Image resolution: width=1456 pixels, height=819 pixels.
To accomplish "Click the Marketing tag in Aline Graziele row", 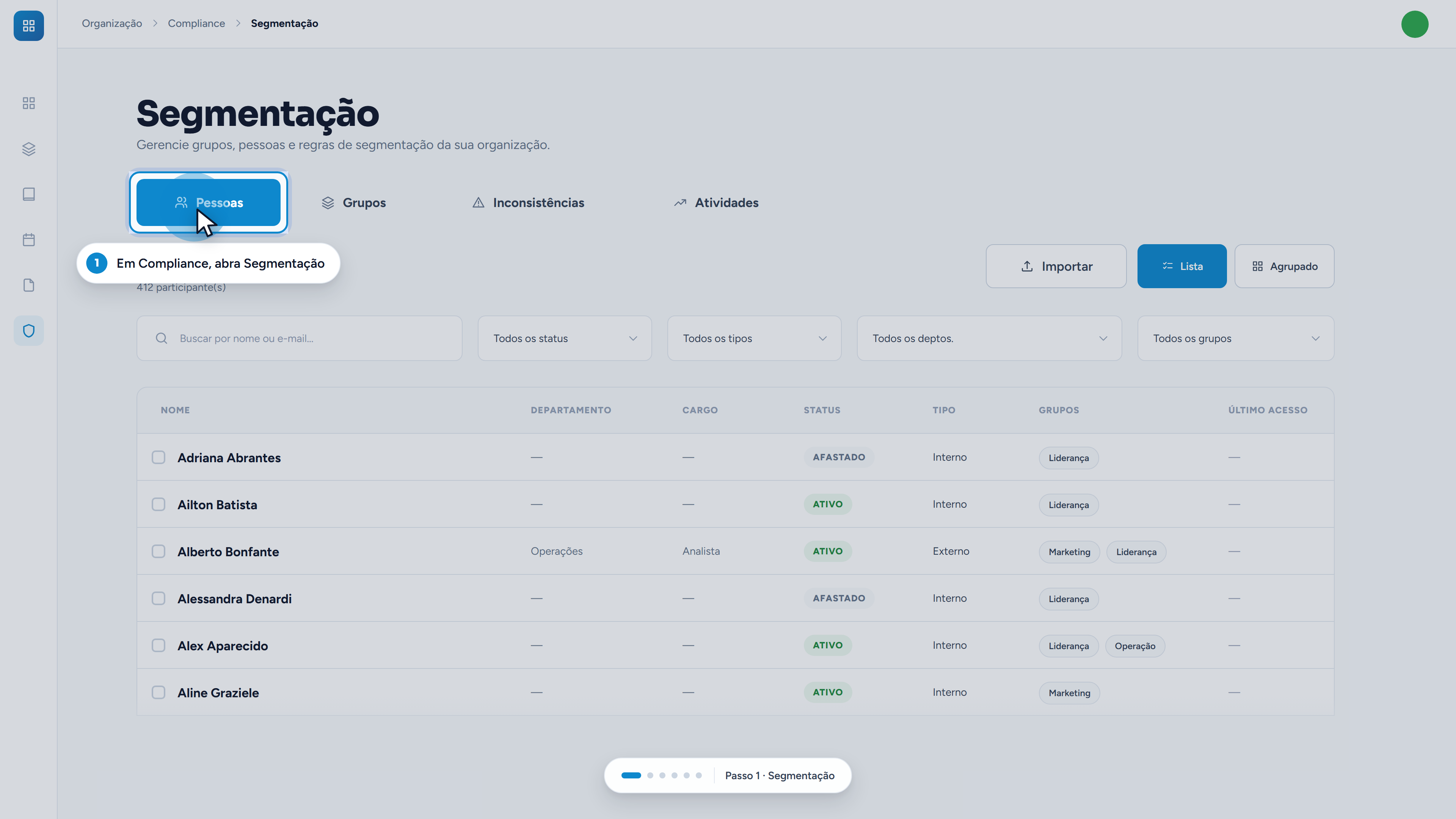I will point(1069,693).
